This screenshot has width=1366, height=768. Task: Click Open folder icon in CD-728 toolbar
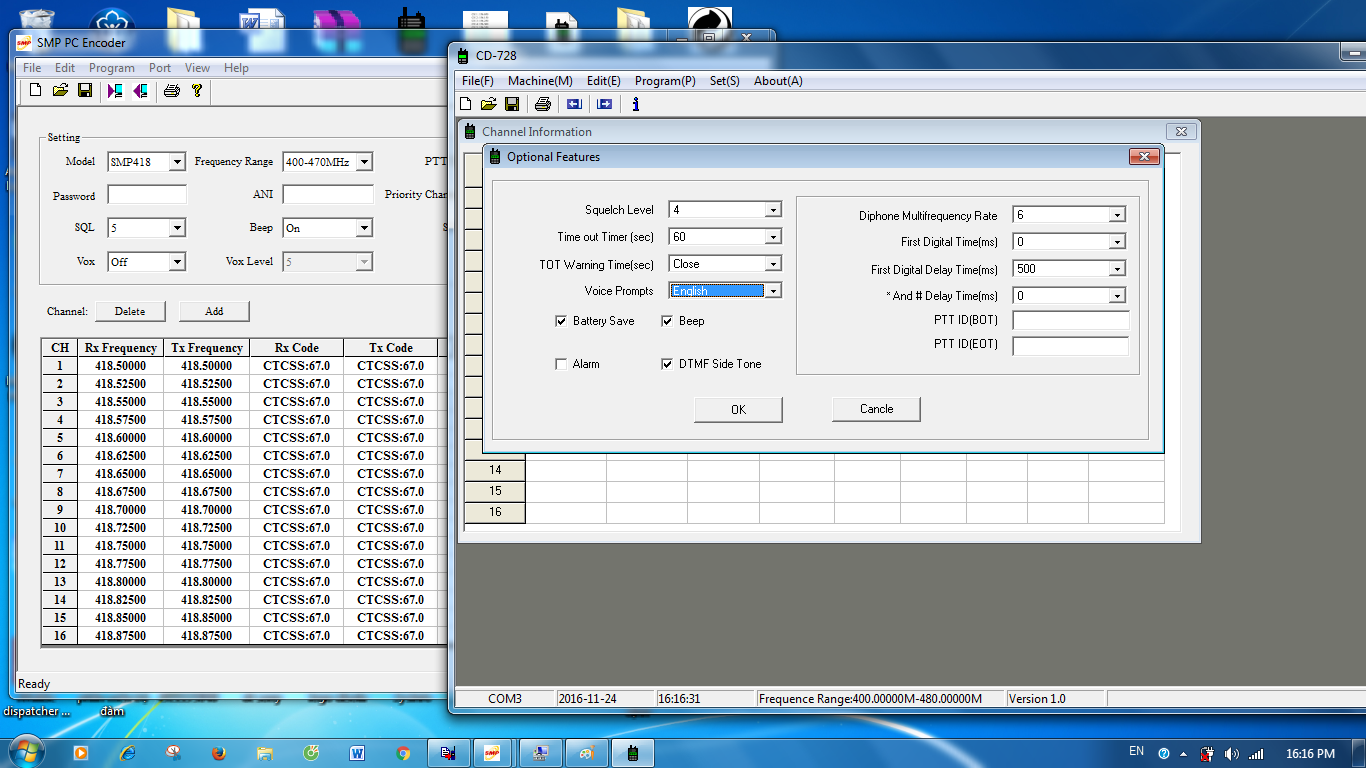click(488, 104)
